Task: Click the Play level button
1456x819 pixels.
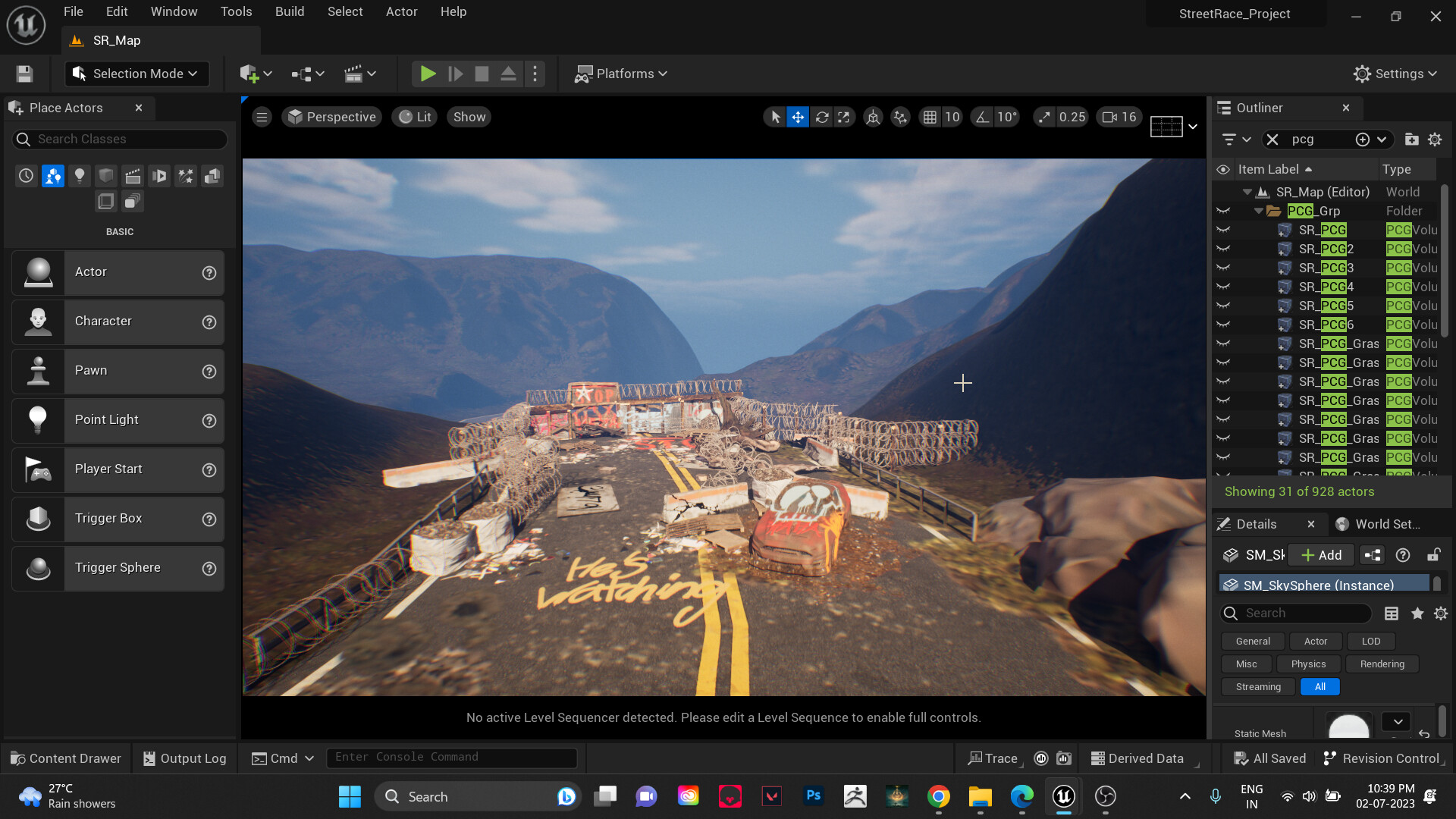Action: pos(428,74)
